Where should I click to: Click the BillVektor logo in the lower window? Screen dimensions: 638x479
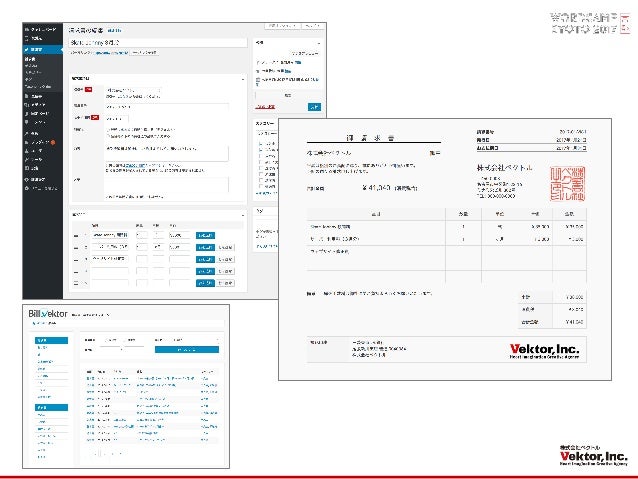[48, 314]
